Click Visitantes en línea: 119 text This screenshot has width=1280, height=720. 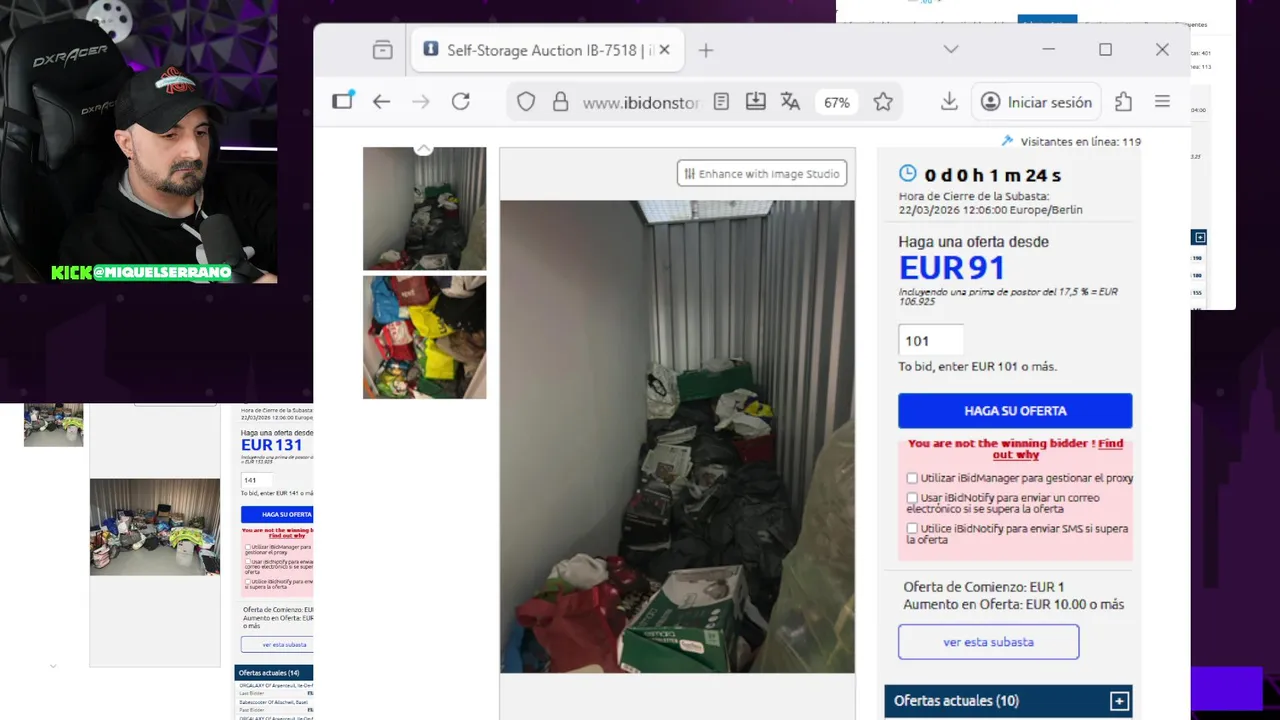pos(1080,141)
